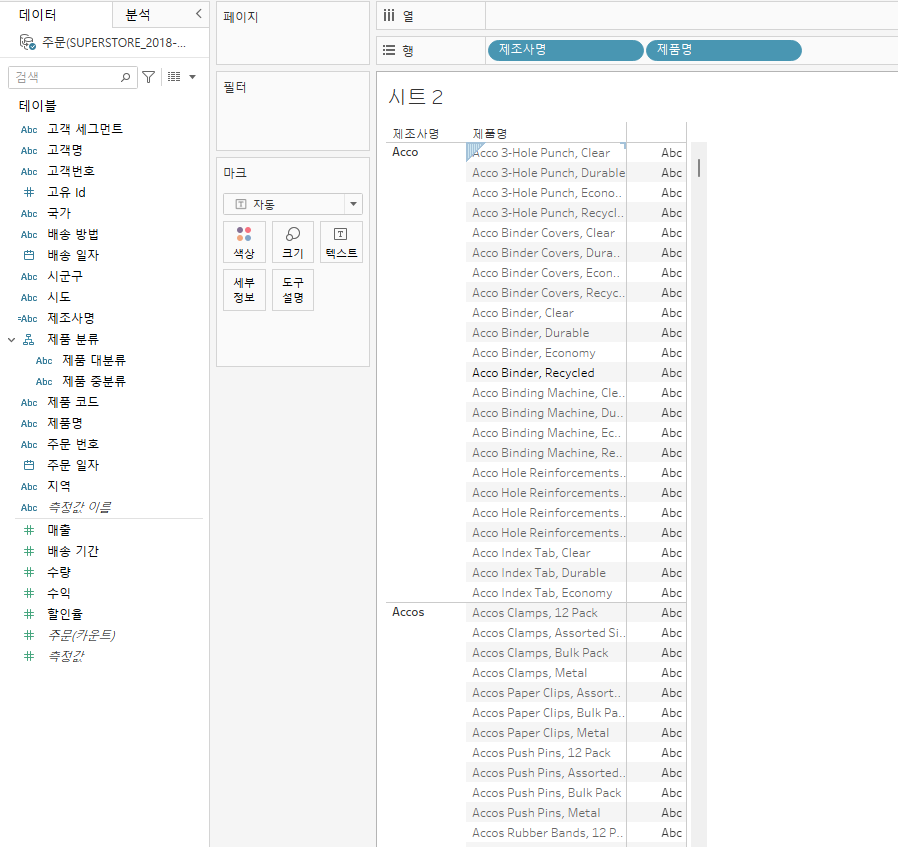898x847 pixels.
Task: Open the 세부 정보 detail mark card
Action: click(244, 290)
